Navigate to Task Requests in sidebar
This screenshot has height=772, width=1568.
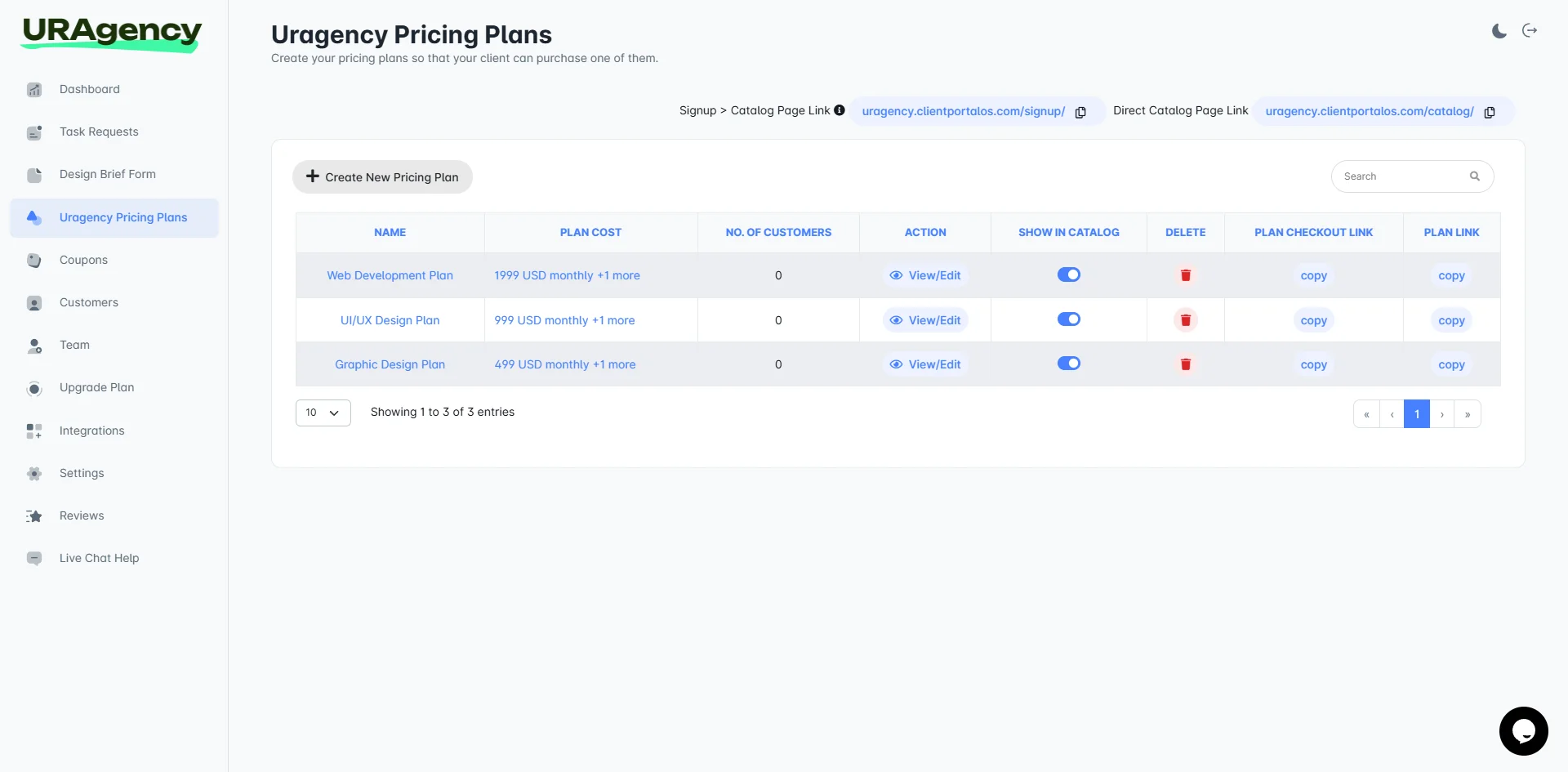point(98,132)
